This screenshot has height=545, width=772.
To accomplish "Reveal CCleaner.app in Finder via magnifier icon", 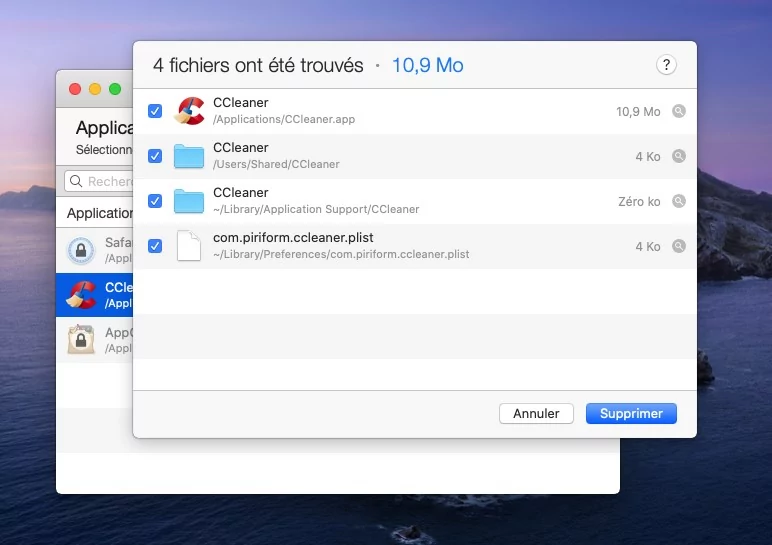I will tap(678, 111).
